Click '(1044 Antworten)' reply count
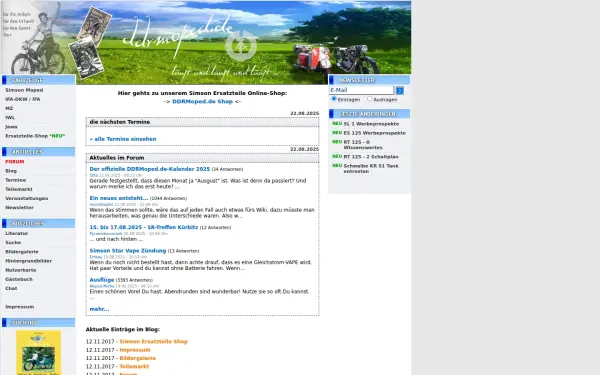The image size is (600, 375). tap(168, 199)
